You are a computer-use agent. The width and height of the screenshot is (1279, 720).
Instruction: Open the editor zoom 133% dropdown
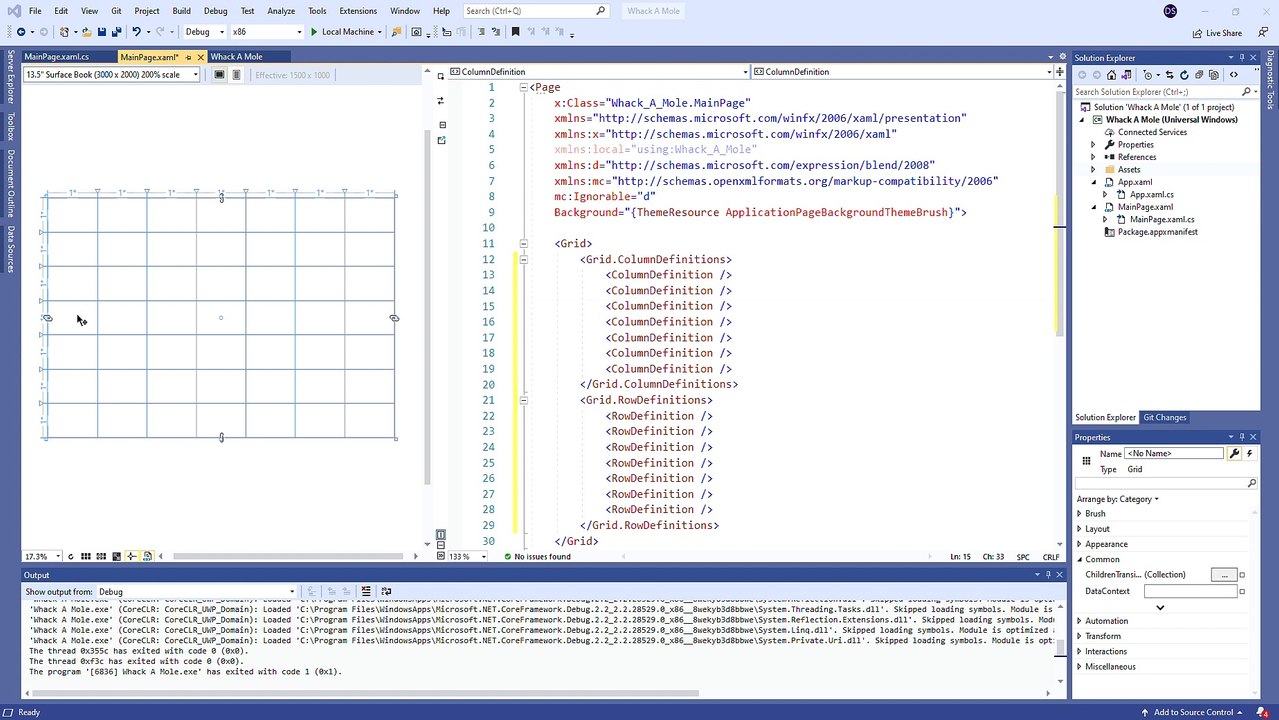tap(465, 556)
